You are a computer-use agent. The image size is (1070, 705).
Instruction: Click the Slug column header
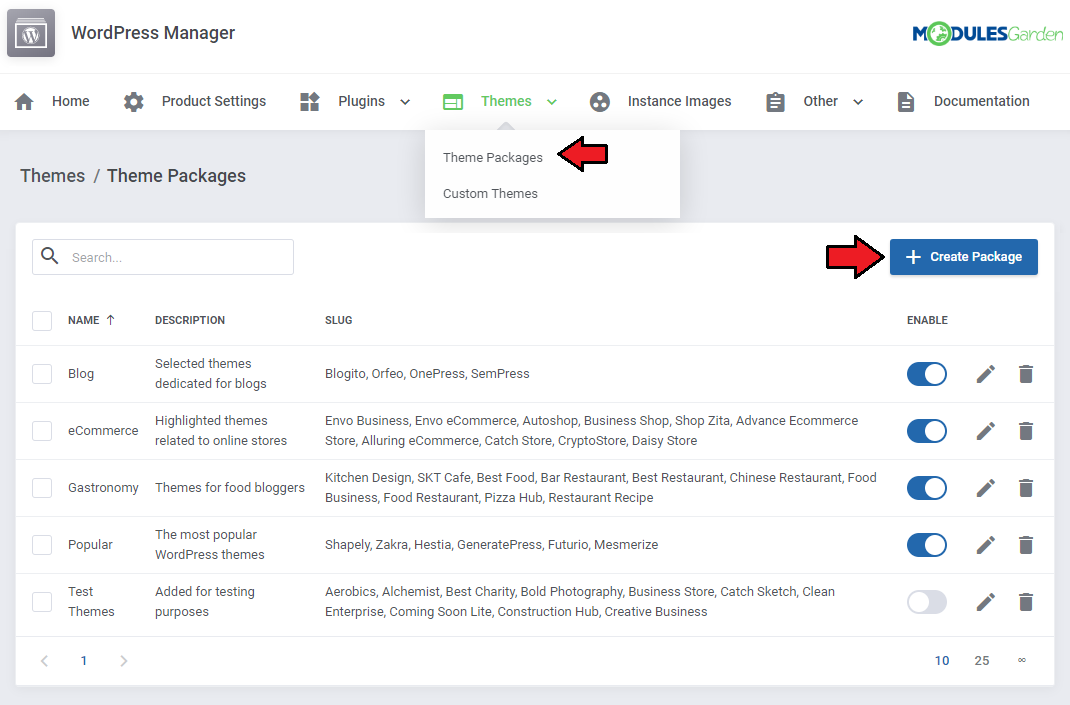[x=338, y=320]
